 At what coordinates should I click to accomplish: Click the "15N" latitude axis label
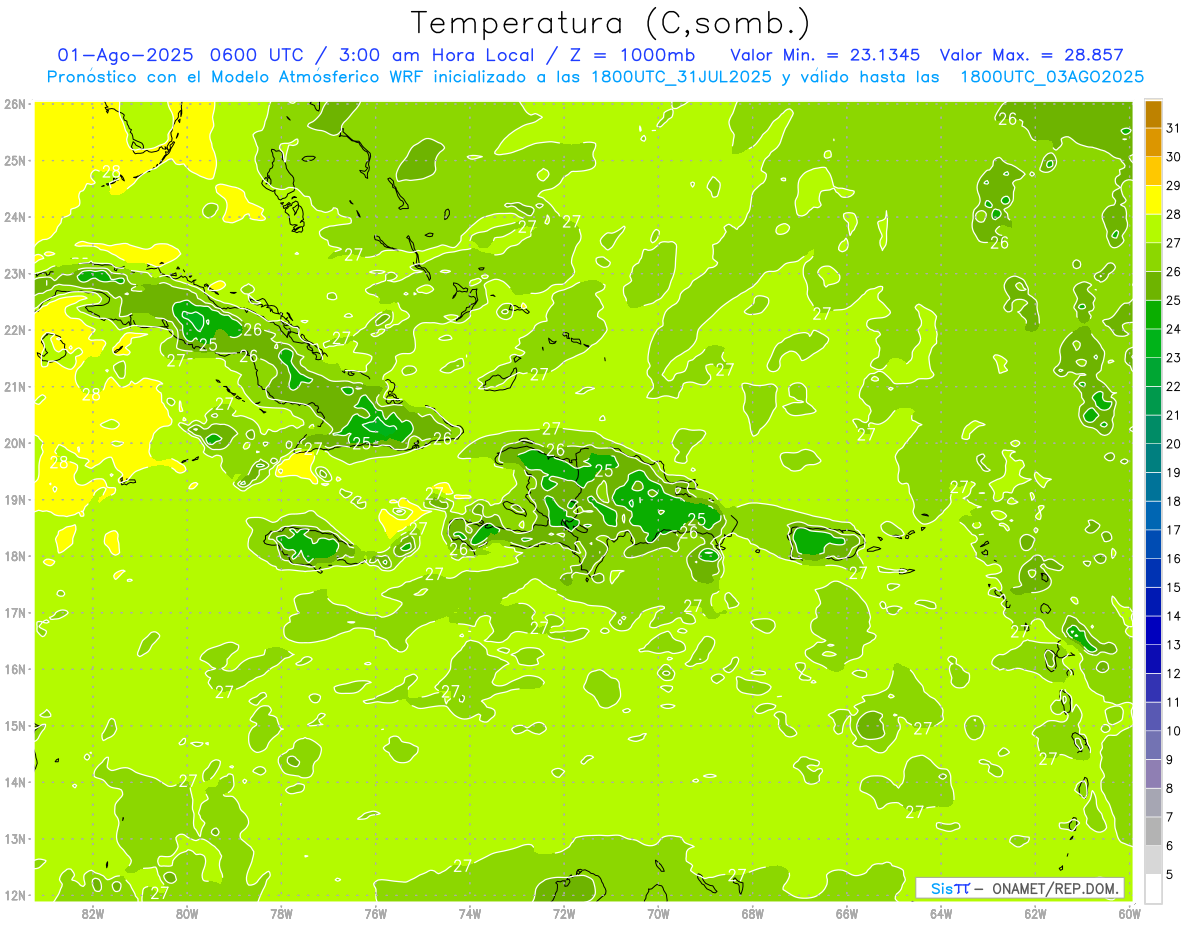15,726
